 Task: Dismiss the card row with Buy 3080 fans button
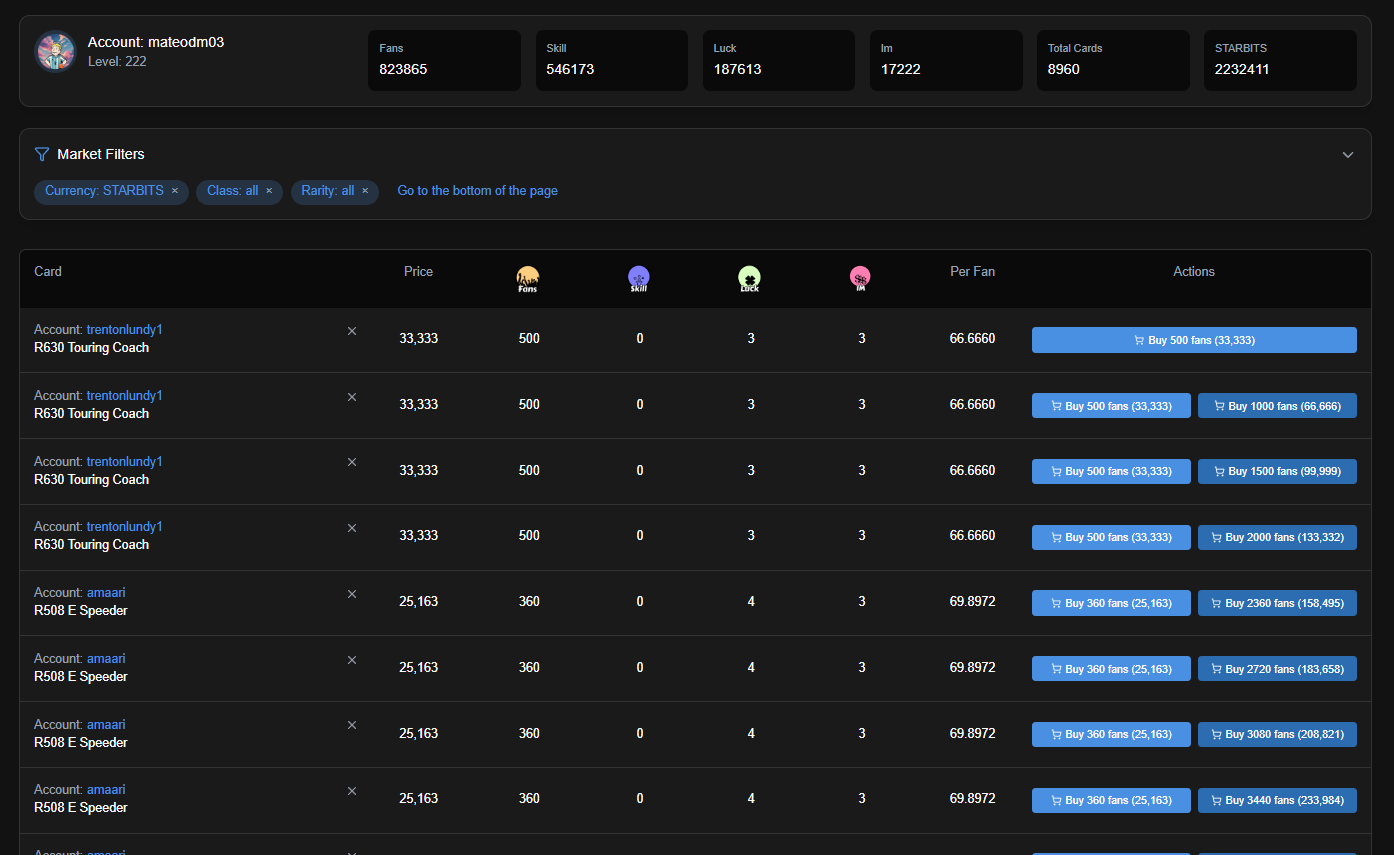(x=352, y=725)
